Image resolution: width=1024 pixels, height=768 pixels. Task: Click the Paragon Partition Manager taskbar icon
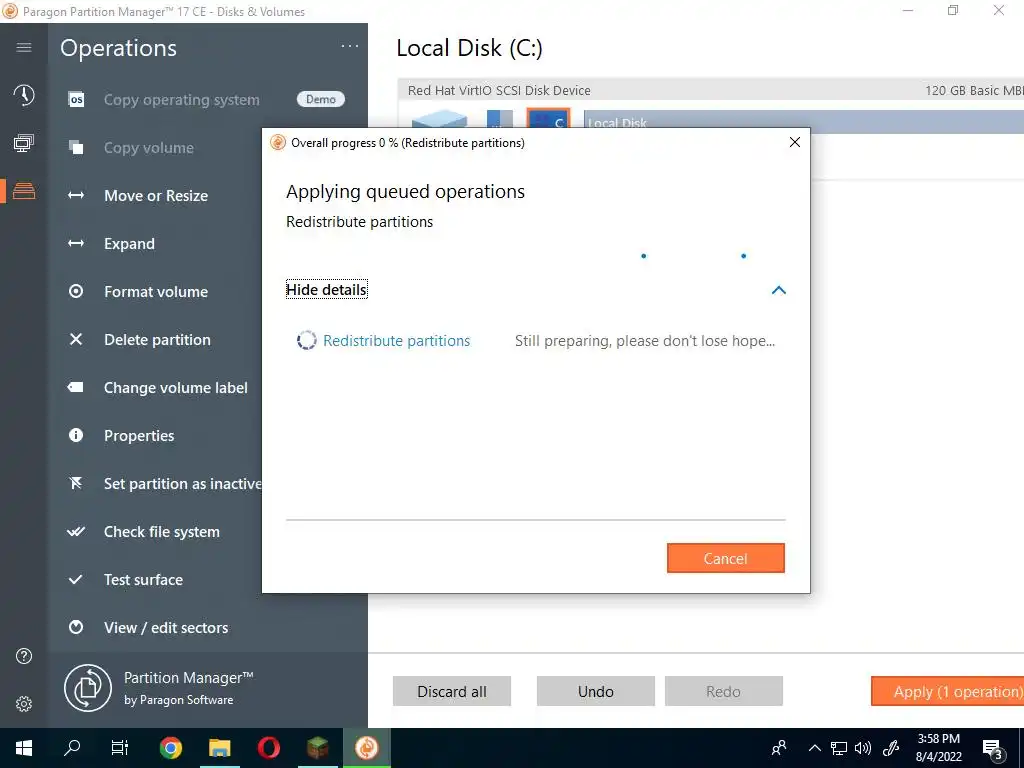367,748
